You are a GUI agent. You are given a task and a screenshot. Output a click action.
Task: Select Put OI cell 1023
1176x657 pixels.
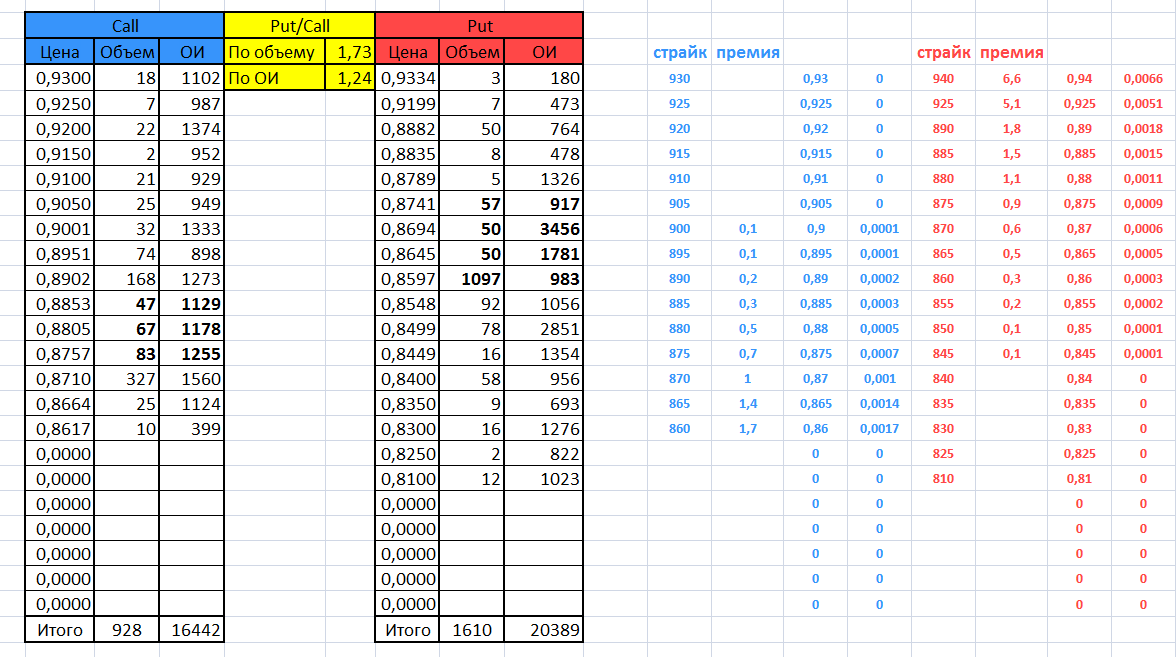(544, 479)
